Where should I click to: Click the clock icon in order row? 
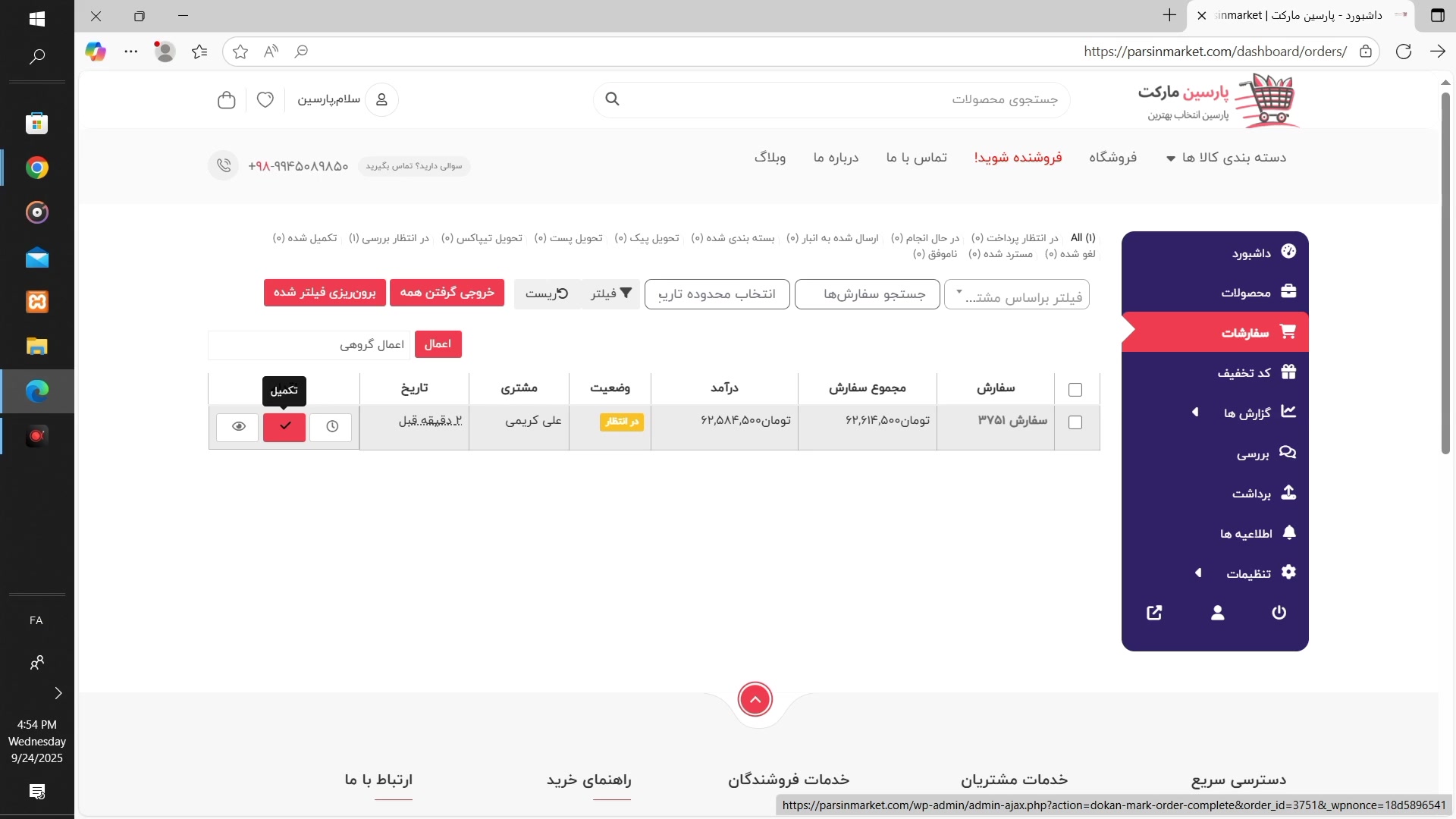(x=332, y=427)
